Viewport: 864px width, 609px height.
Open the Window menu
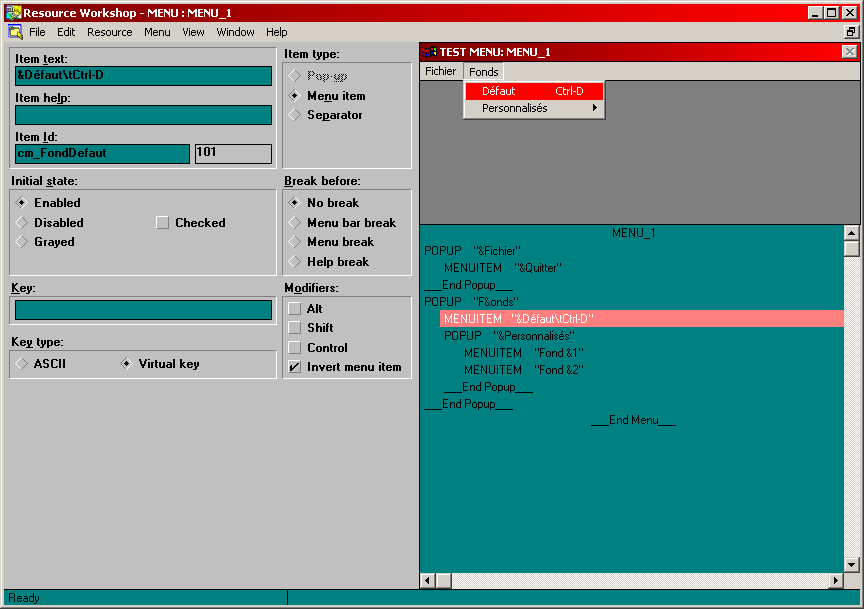pyautogui.click(x=235, y=32)
